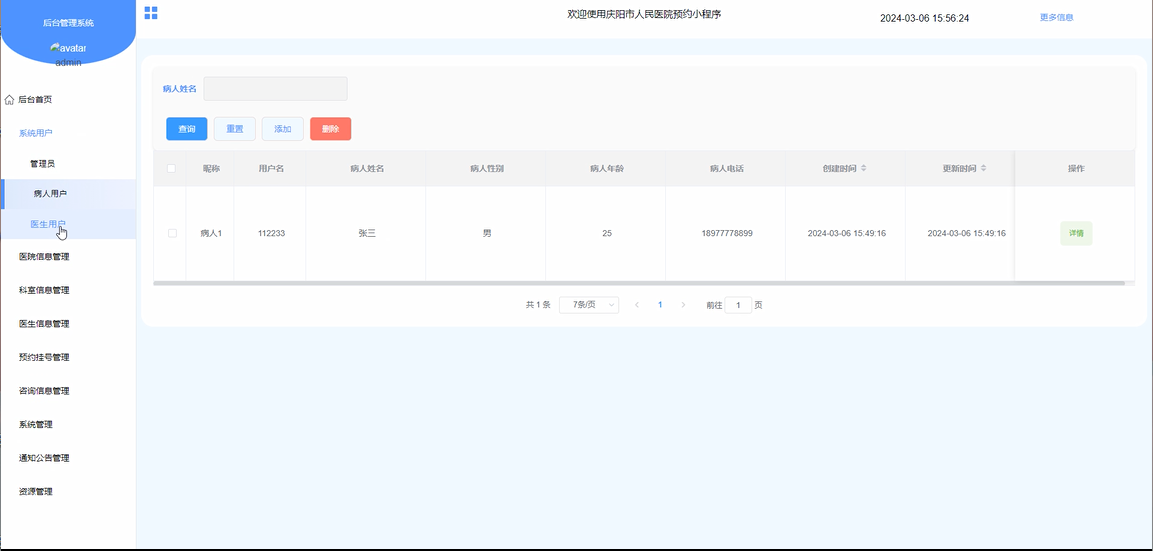This screenshot has width=1153, height=551.
Task: Click the blue 查询 button
Action: [x=187, y=129]
